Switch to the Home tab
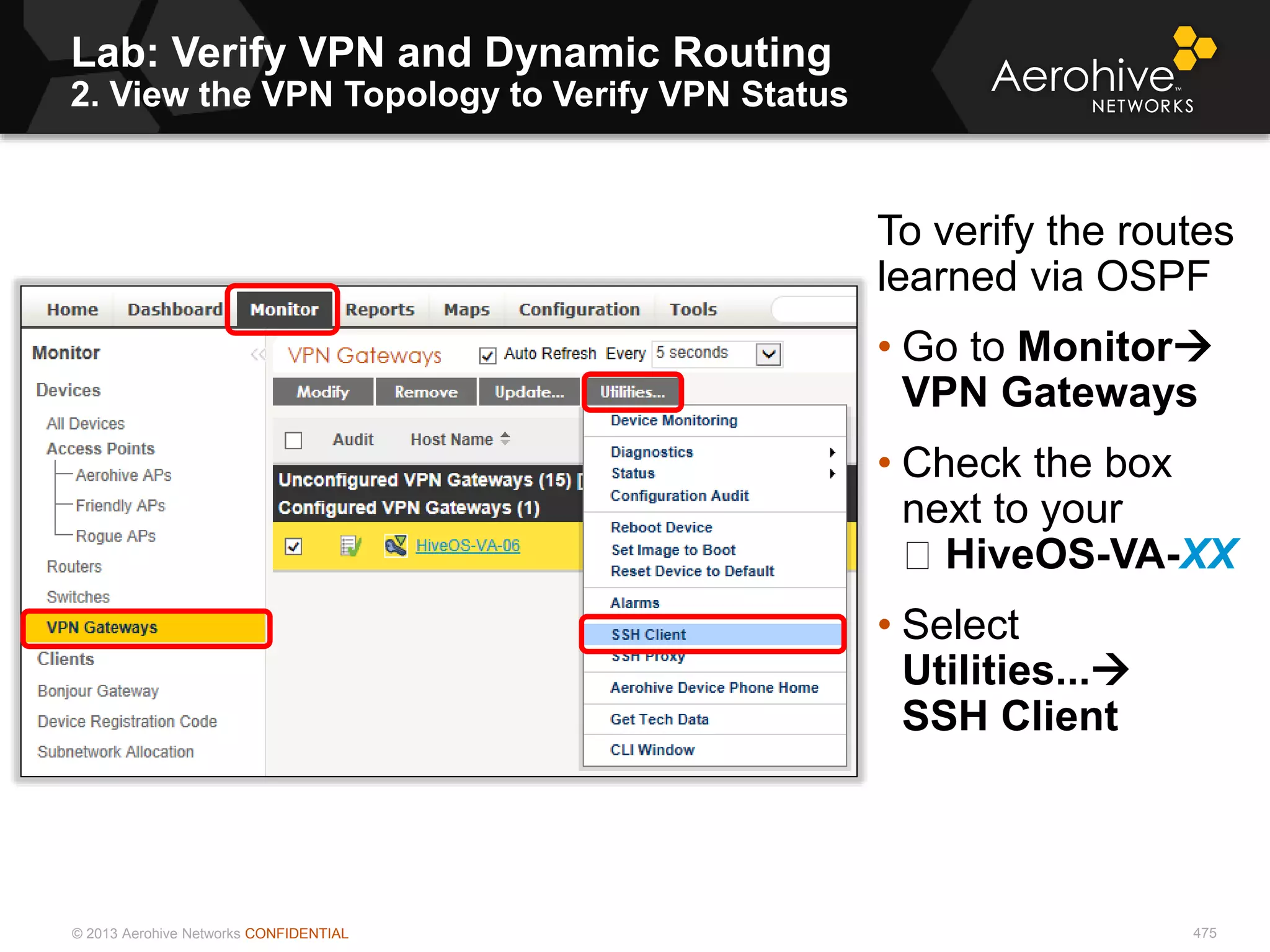This screenshot has width=1270, height=952. 73,309
